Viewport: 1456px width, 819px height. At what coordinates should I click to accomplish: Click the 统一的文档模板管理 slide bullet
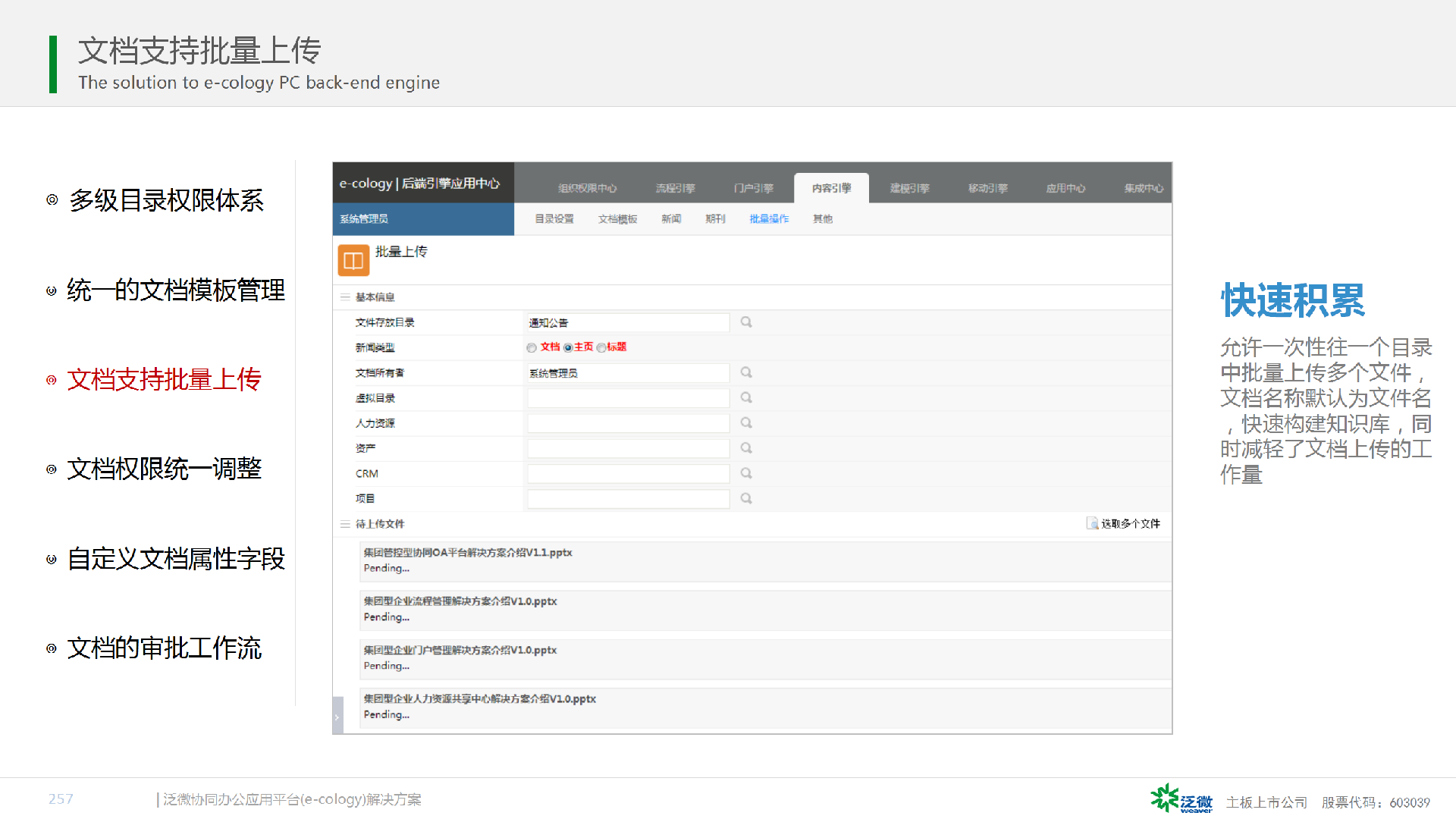click(176, 290)
